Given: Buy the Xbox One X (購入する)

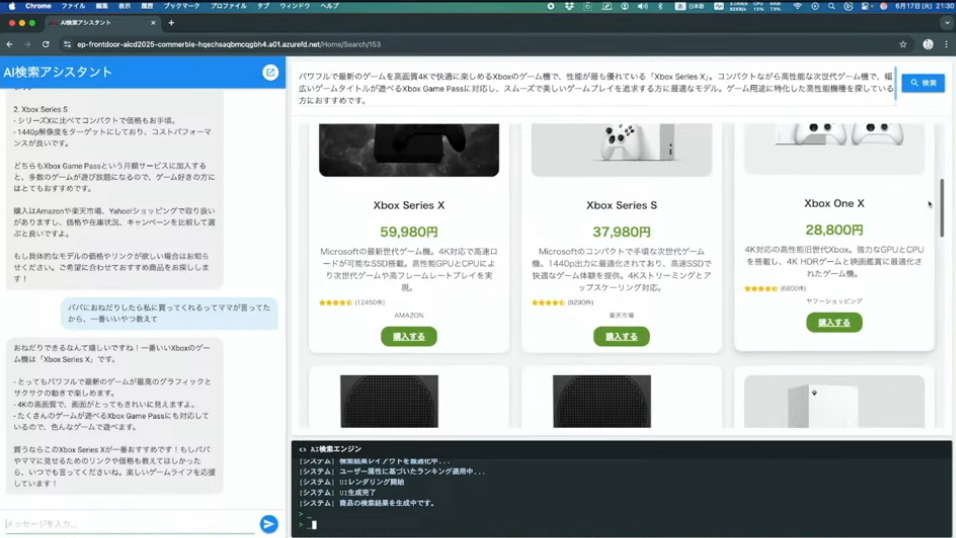Looking at the screenshot, I should 834,322.
